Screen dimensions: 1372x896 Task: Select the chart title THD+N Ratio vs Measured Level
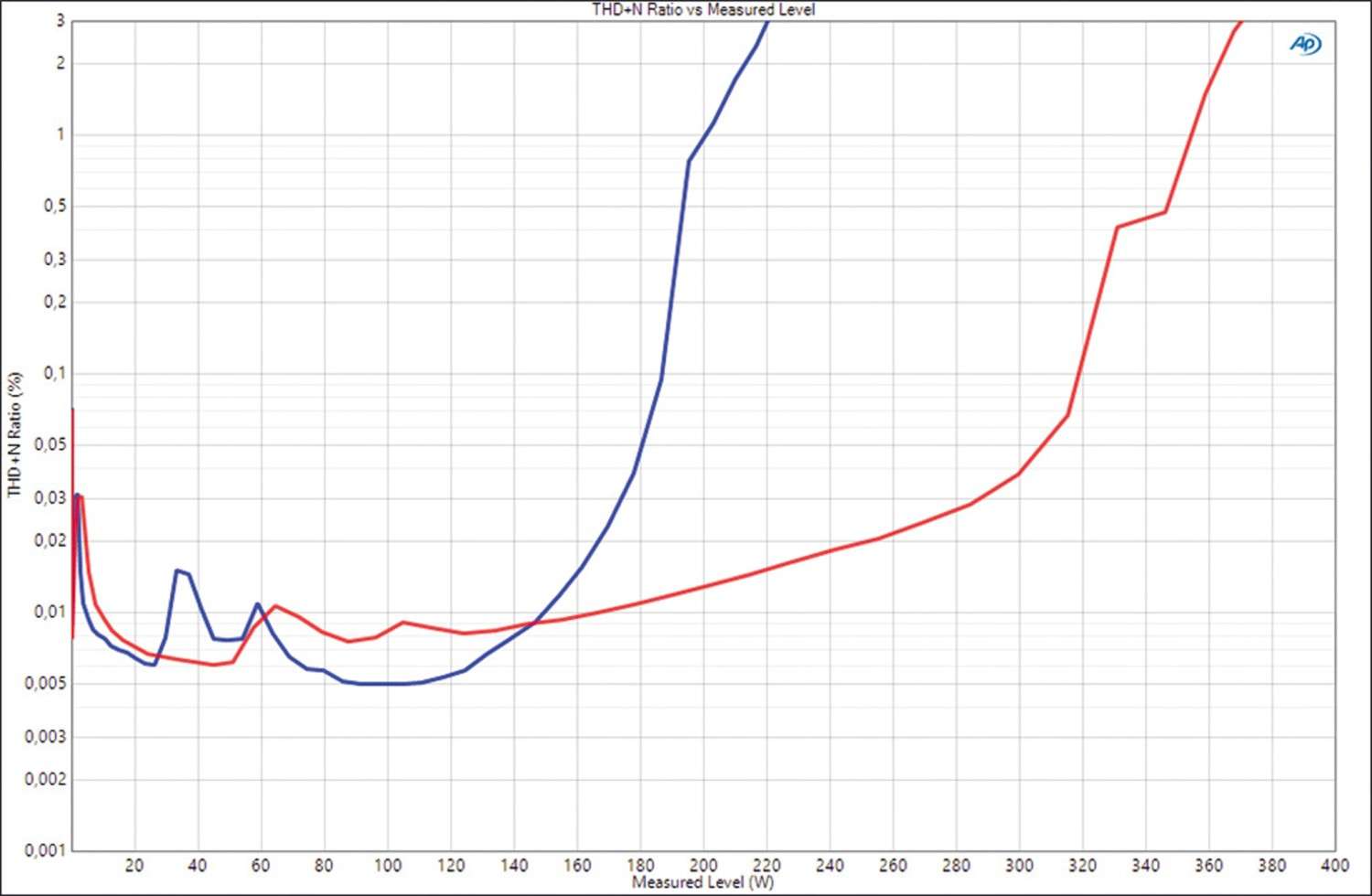pos(702,10)
